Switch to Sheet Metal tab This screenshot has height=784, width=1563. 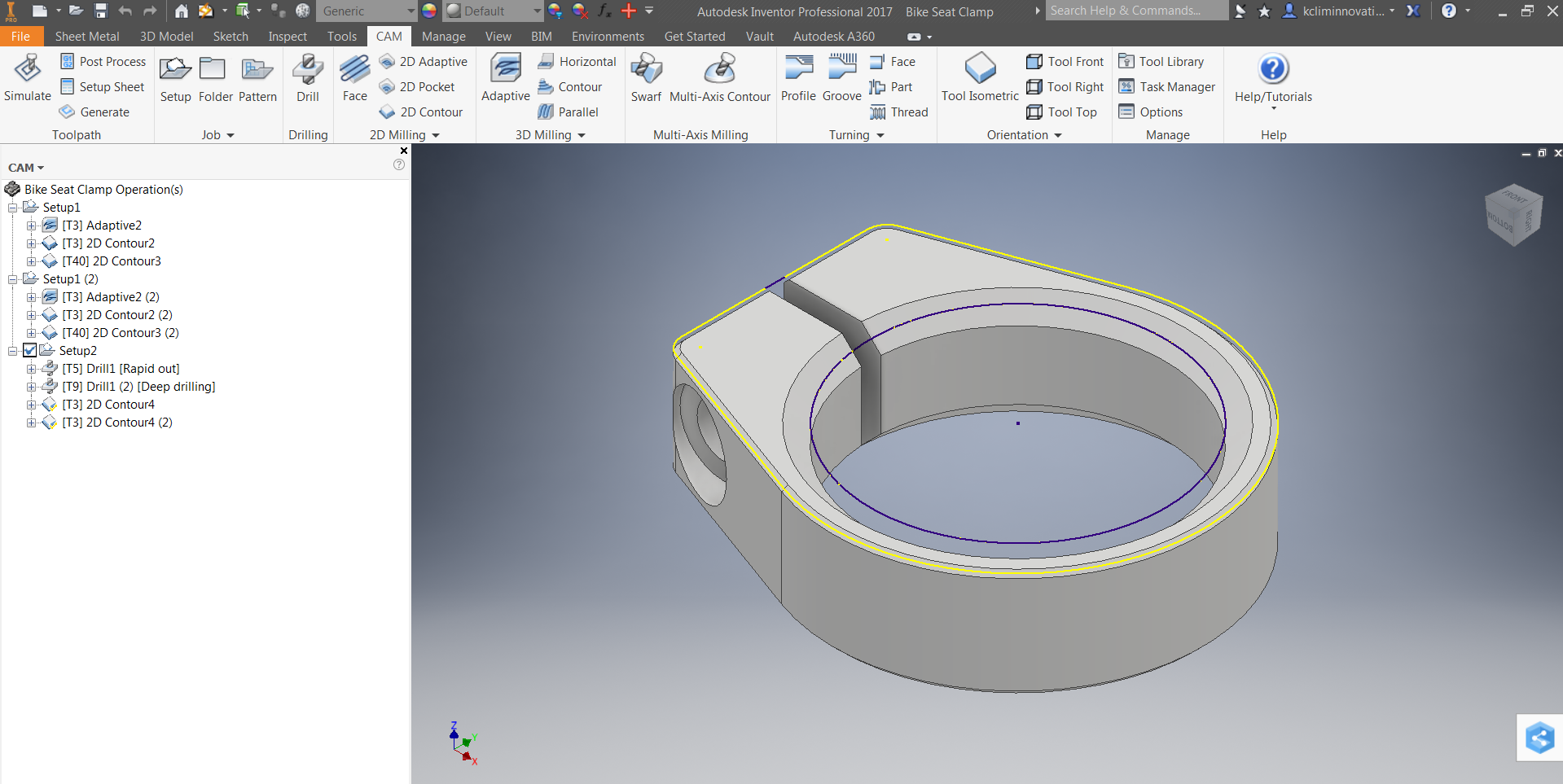pyautogui.click(x=87, y=37)
